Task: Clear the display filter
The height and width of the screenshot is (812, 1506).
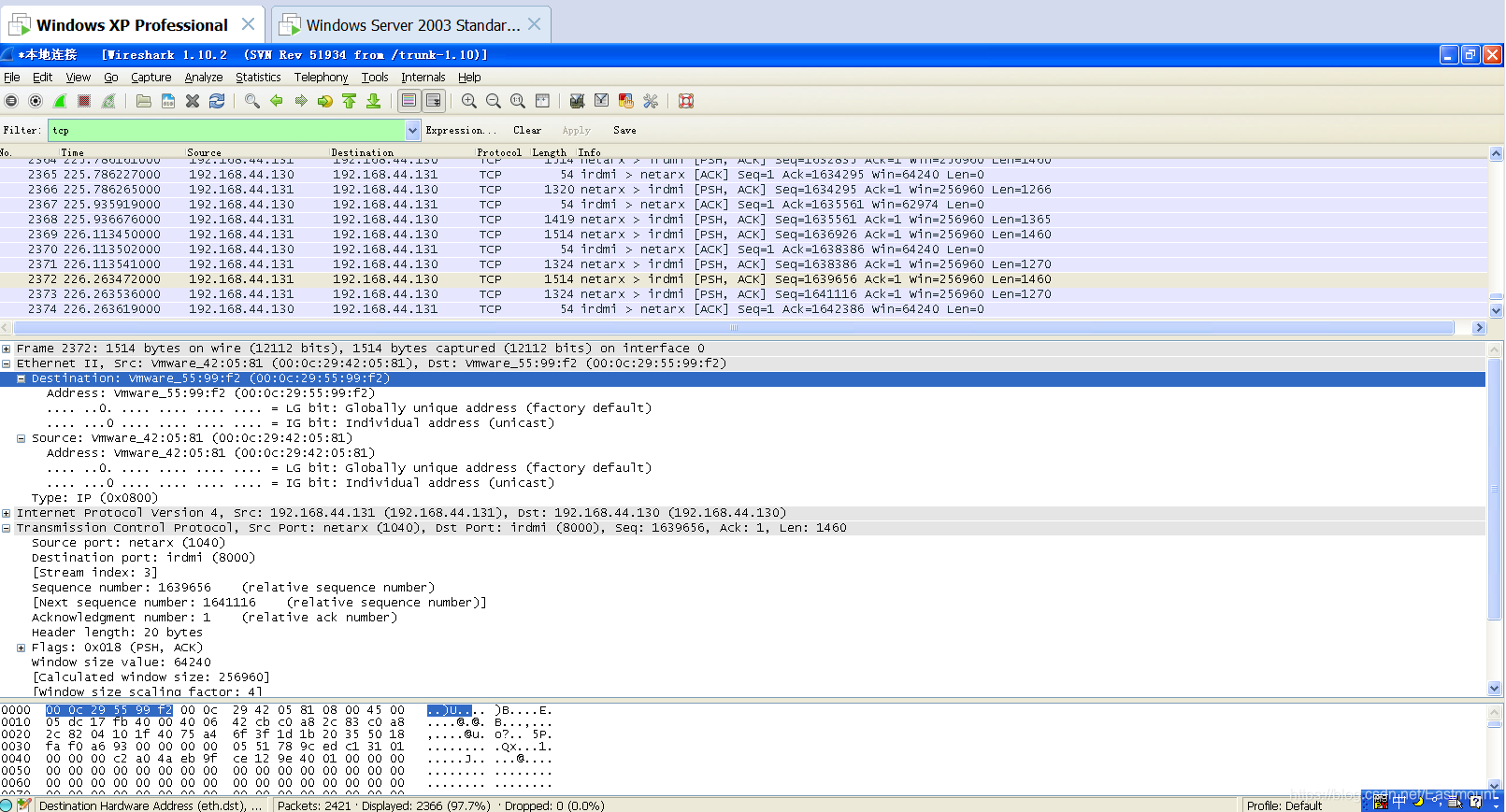Action: tap(527, 131)
